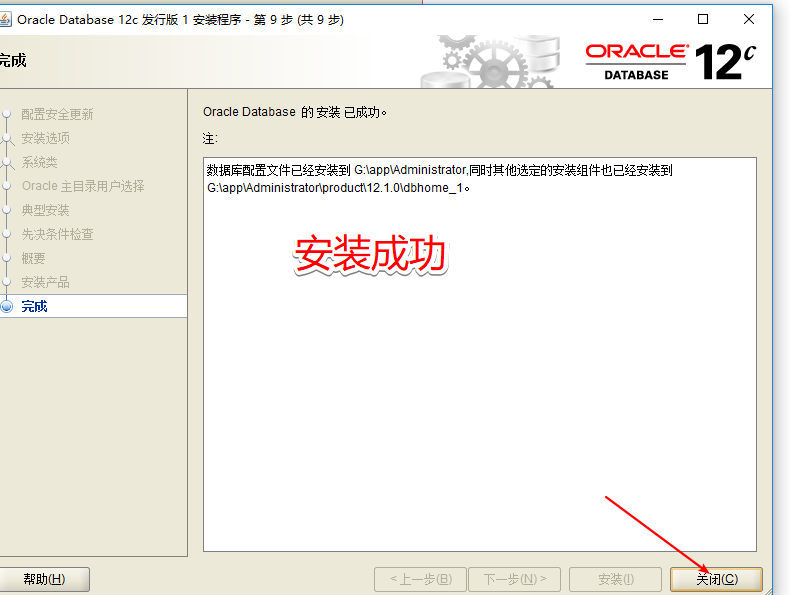Screen dimensions: 790x595
Task: Select the 安装选项 step
Action: [x=45, y=138]
